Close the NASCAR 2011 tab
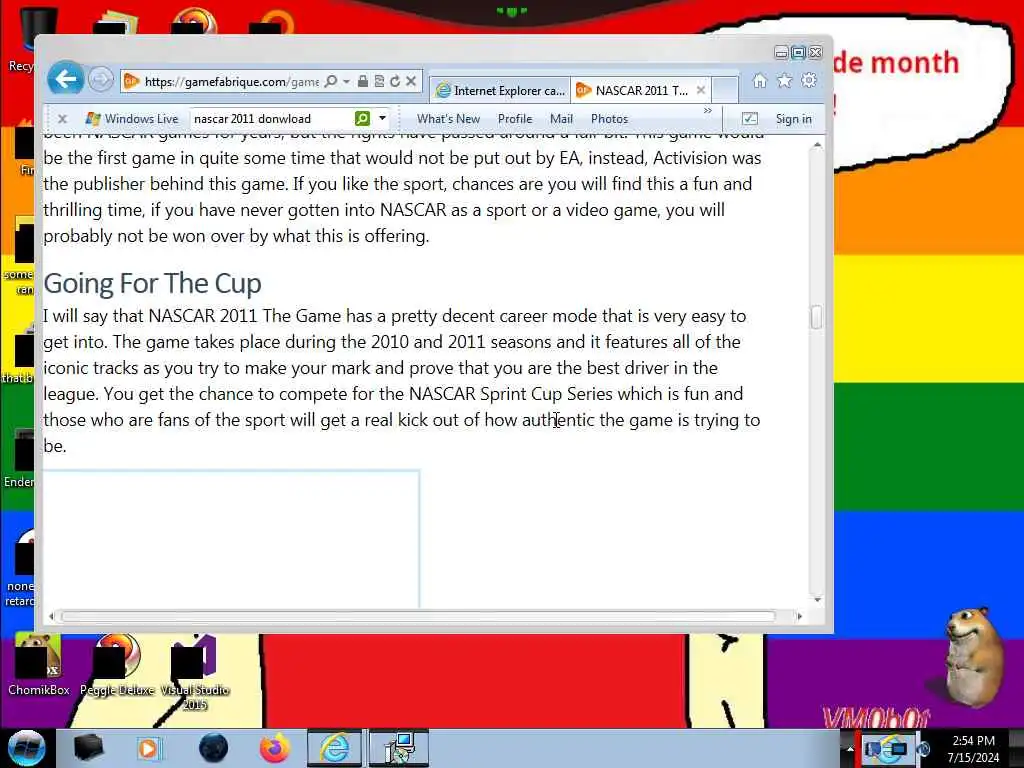The height and width of the screenshot is (768, 1024). 701,91
